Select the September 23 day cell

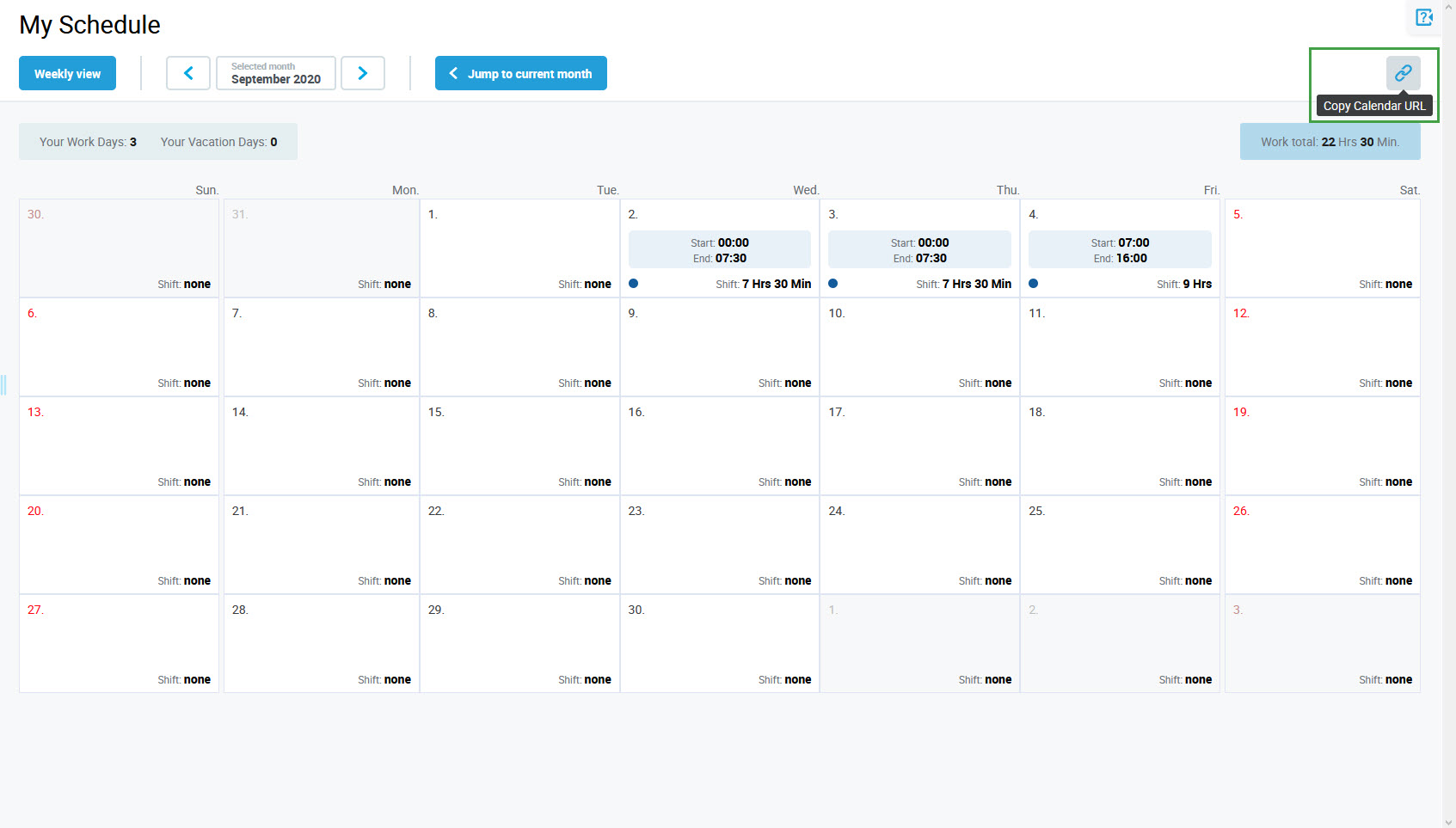tap(719, 544)
